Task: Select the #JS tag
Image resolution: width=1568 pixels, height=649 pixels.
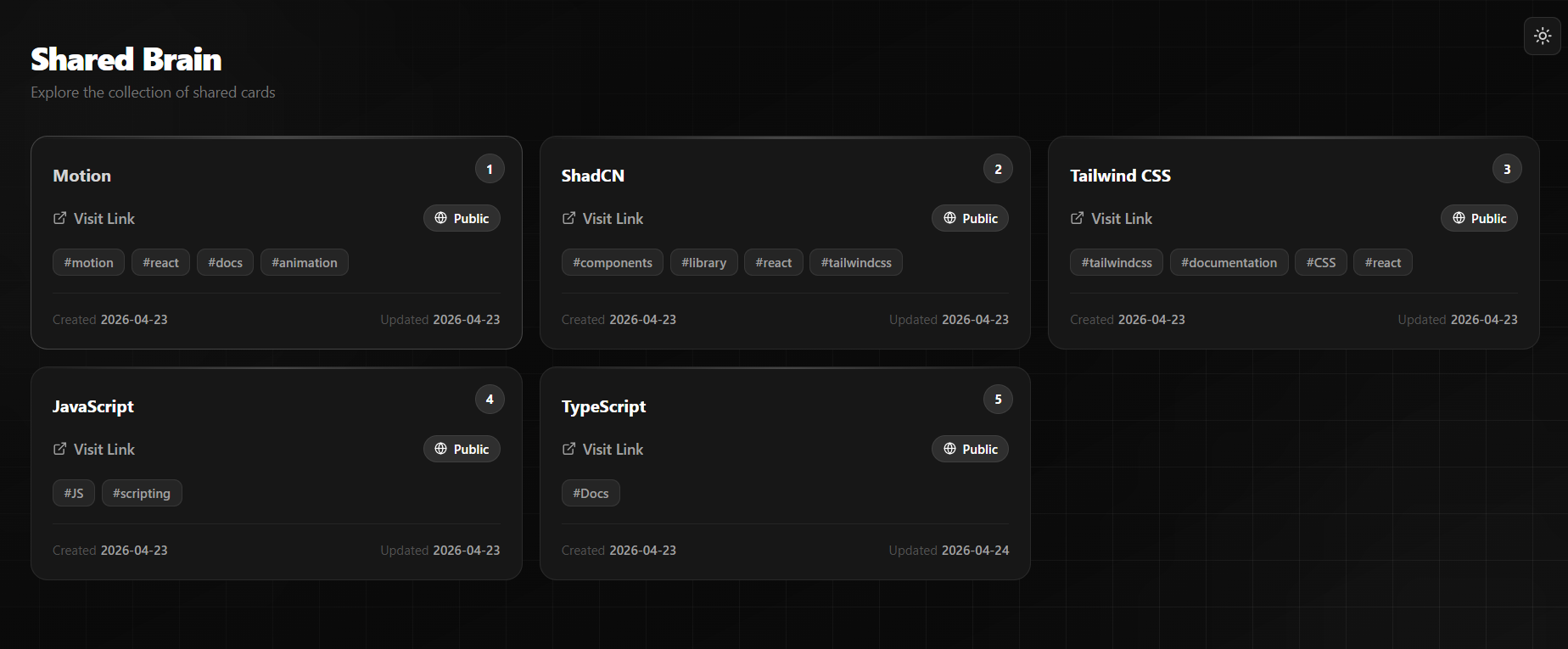Action: pos(74,493)
